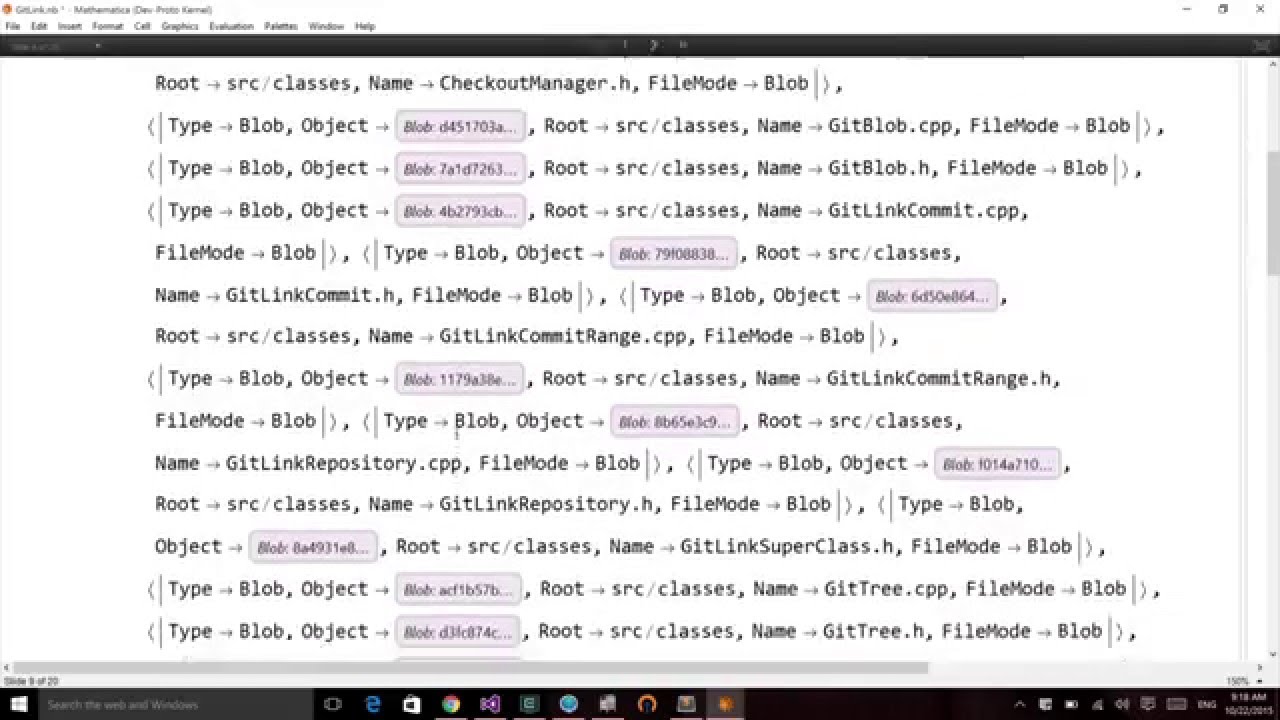Click the GitLinkCommit.h file name
This screenshot has height=720, width=1280.
(x=311, y=295)
